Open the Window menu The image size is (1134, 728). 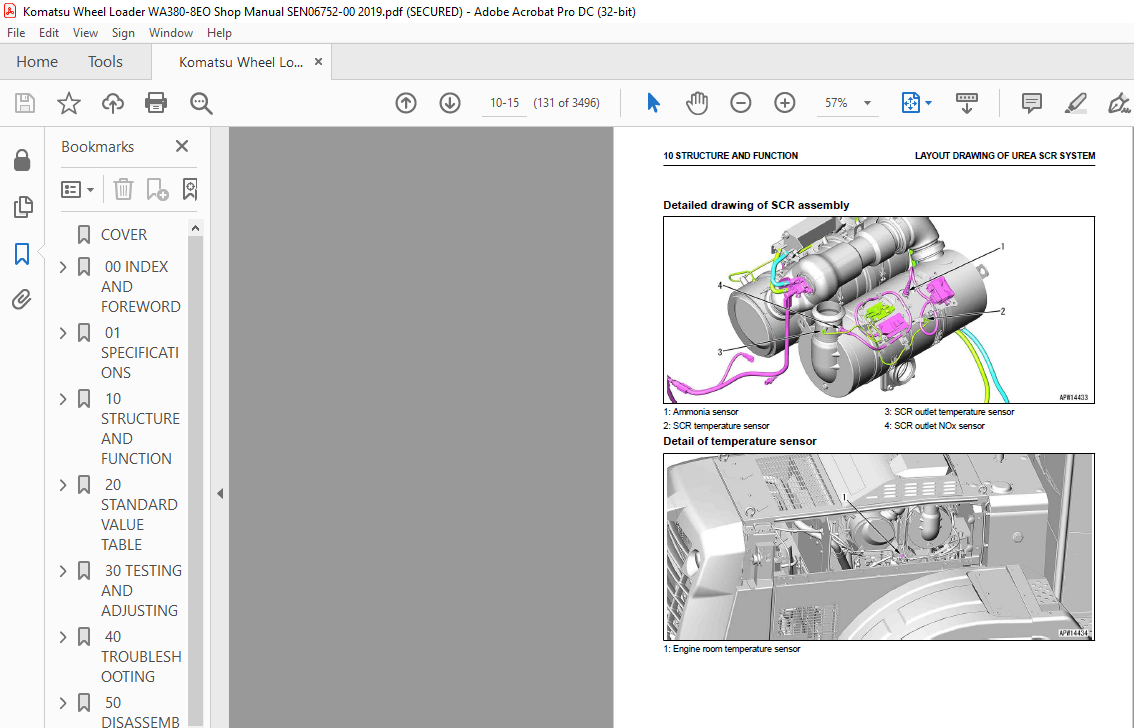coord(171,33)
